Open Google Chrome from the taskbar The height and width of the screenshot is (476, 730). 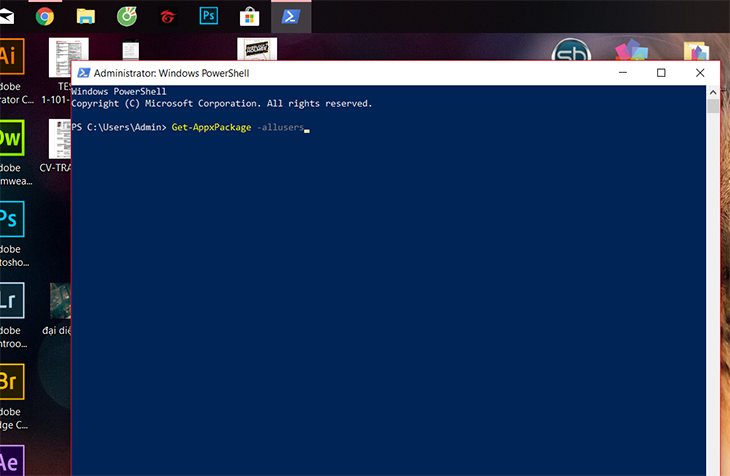click(x=45, y=17)
